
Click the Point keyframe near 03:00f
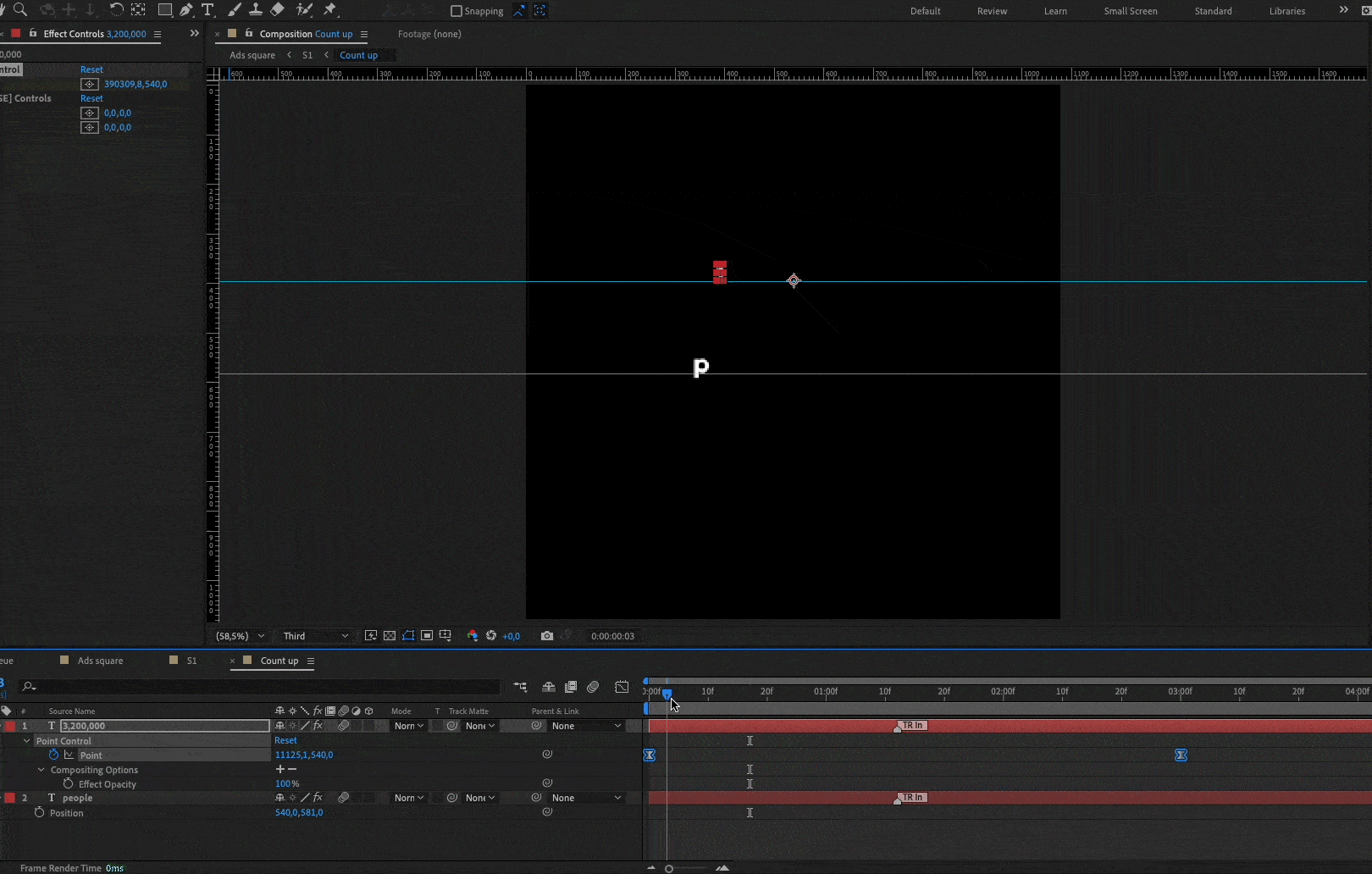[1181, 755]
